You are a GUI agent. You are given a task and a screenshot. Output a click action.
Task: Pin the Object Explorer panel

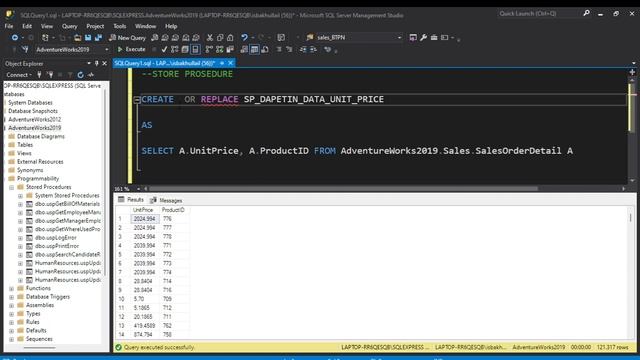click(x=97, y=64)
